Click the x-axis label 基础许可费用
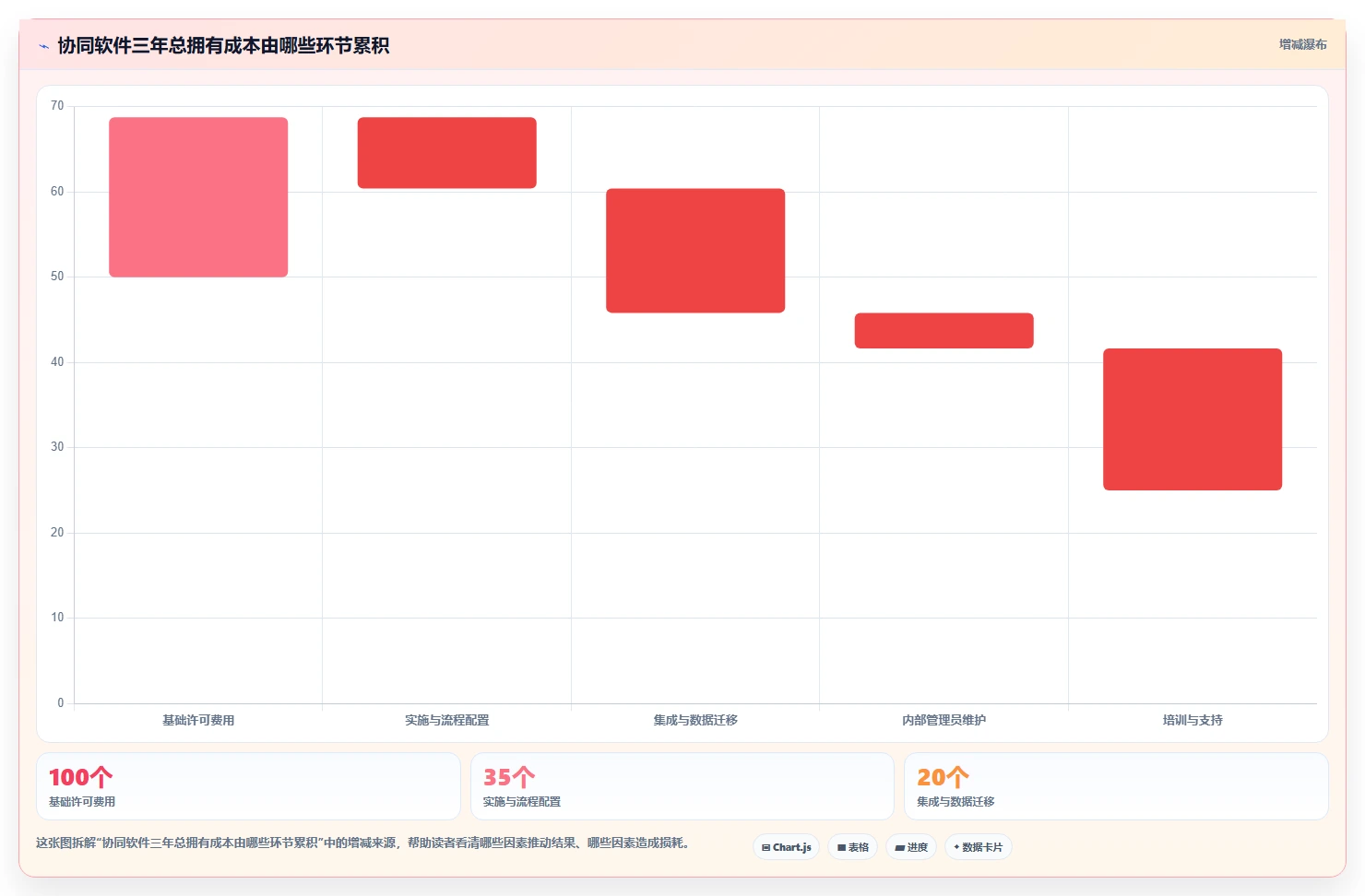Image resolution: width=1365 pixels, height=896 pixels. [x=198, y=720]
